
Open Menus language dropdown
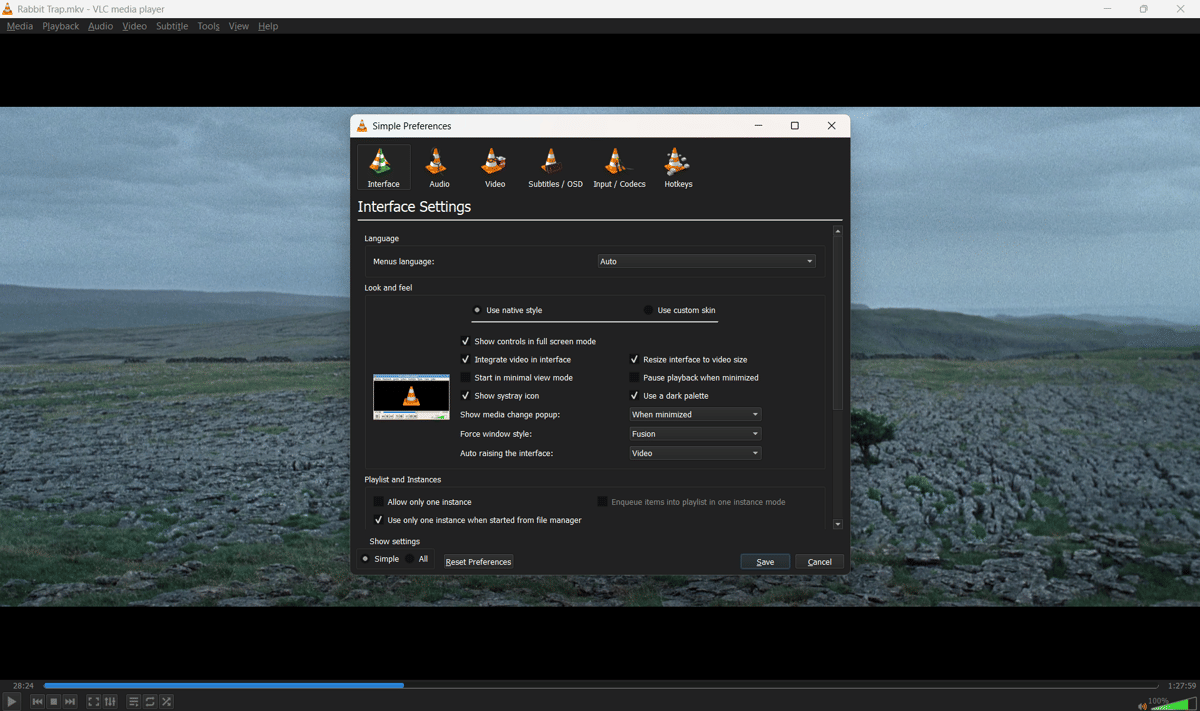click(x=706, y=261)
